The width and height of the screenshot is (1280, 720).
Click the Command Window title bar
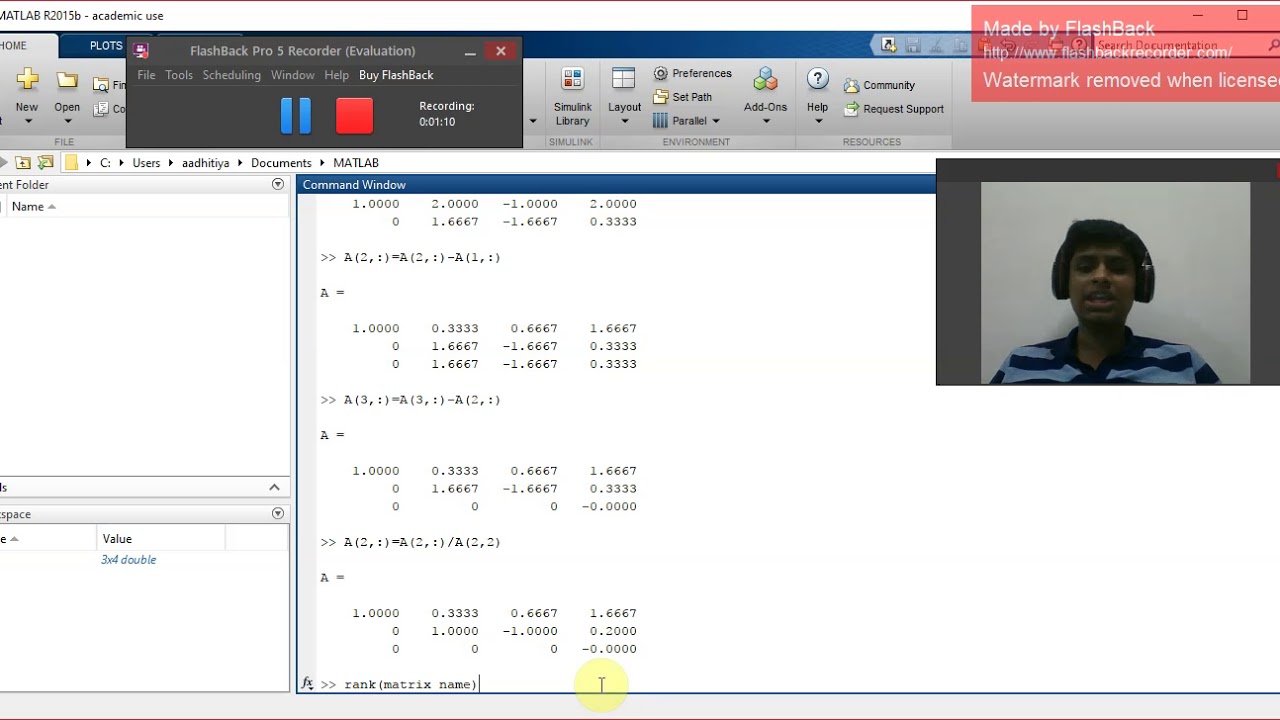(616, 184)
